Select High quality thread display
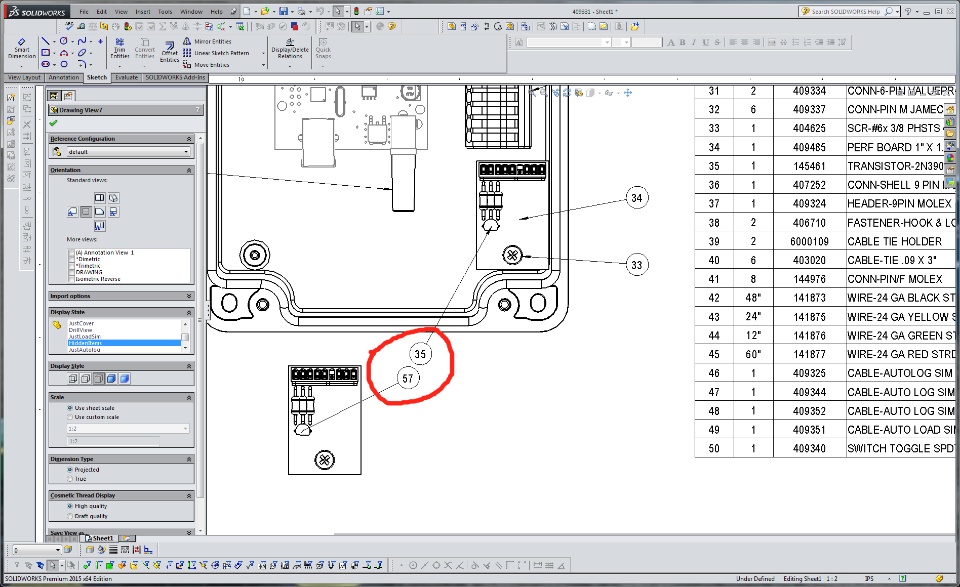The image size is (960, 587). [70, 506]
